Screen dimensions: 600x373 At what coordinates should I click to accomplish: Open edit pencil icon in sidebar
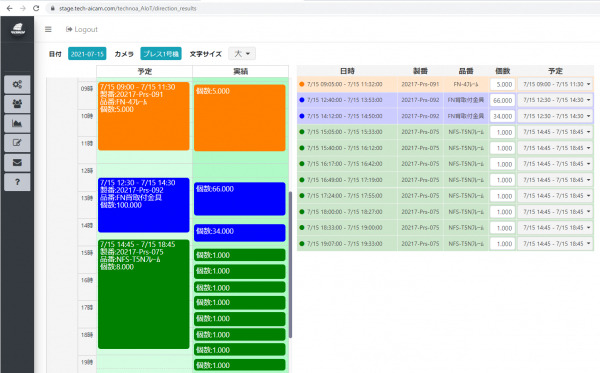click(x=17, y=143)
